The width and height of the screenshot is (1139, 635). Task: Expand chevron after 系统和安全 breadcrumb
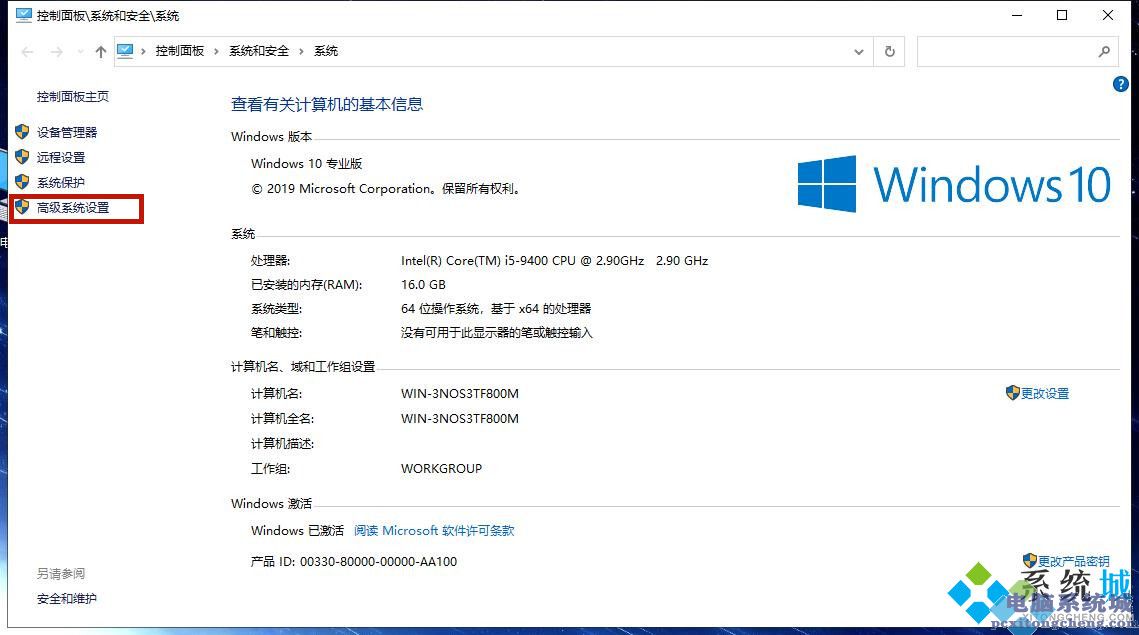click(x=301, y=51)
